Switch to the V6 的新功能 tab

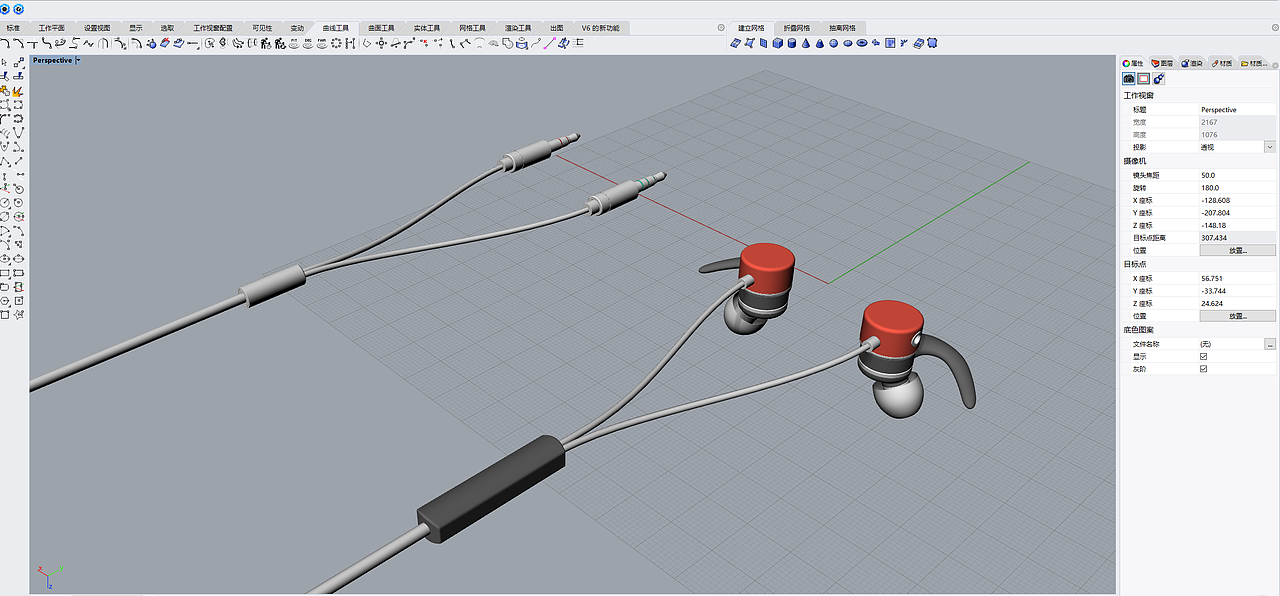click(x=599, y=28)
